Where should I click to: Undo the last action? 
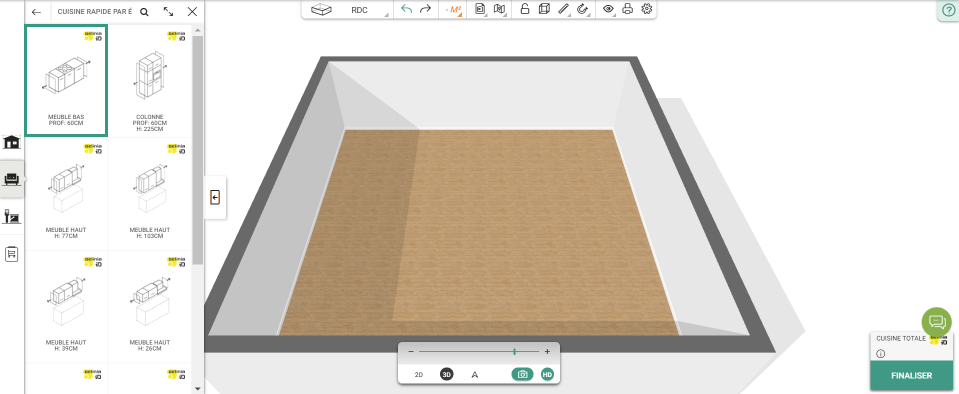click(407, 9)
